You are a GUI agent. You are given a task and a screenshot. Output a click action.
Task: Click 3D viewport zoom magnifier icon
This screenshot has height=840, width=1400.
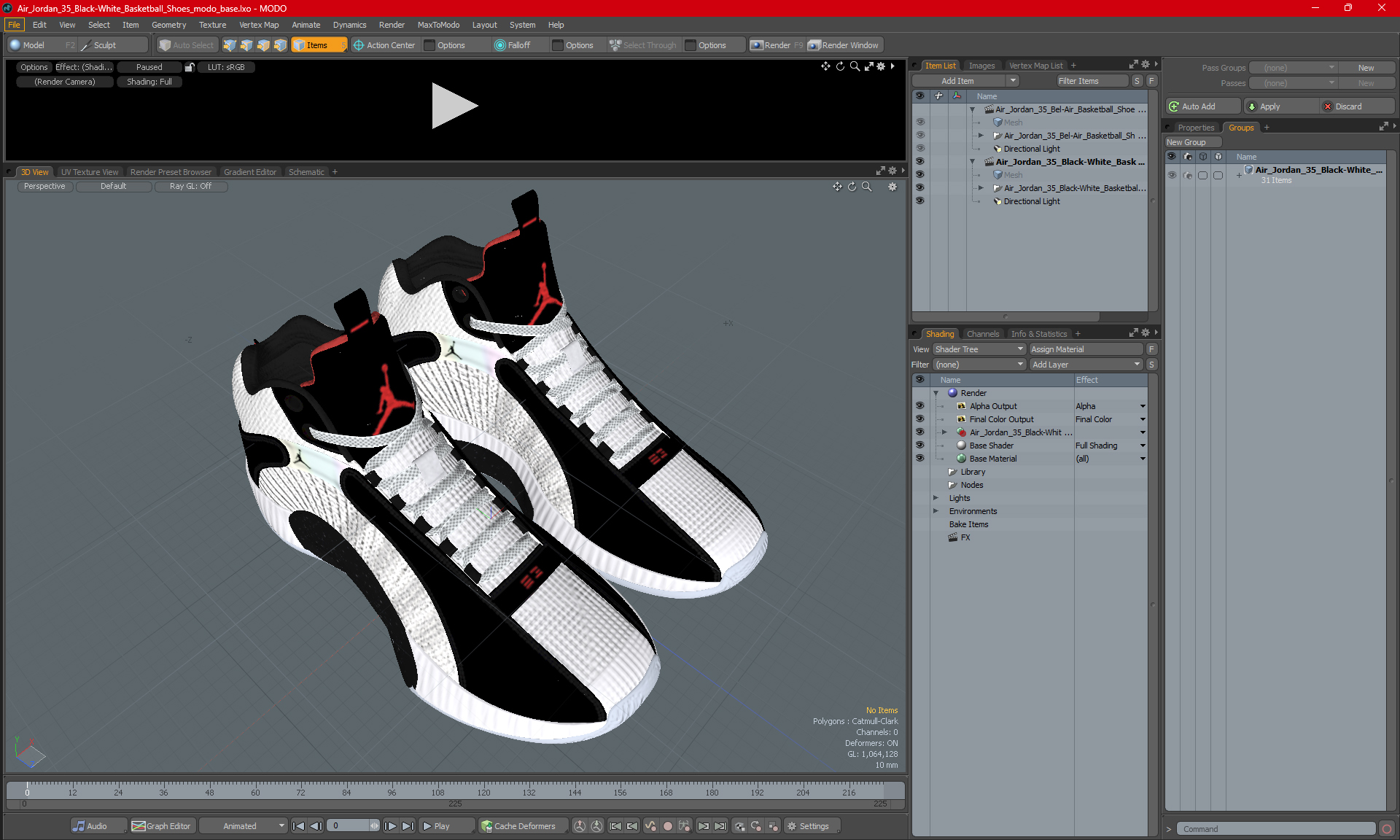[866, 187]
